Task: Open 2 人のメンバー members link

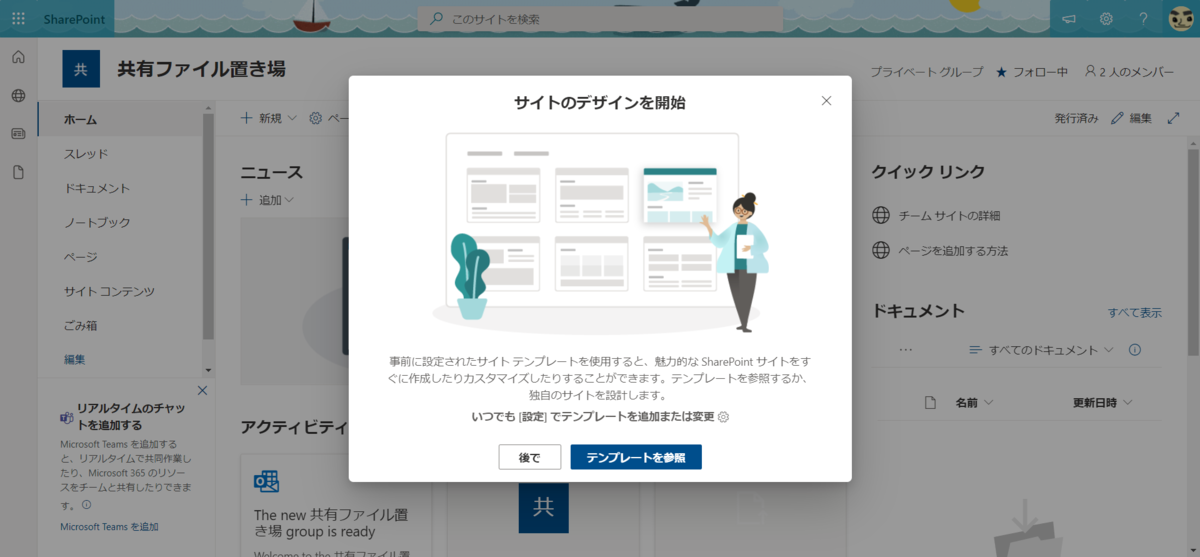Action: pyautogui.click(x=1129, y=72)
